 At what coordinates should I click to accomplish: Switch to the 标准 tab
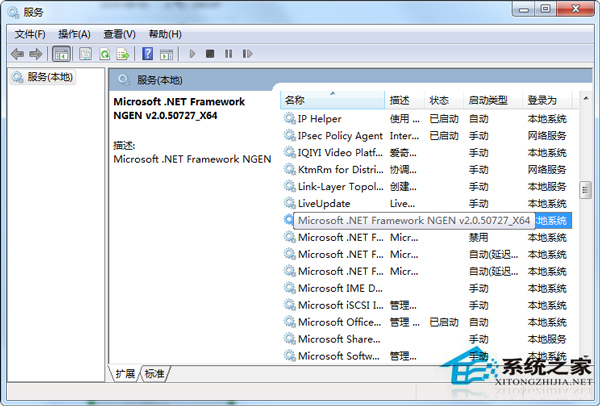point(155,373)
